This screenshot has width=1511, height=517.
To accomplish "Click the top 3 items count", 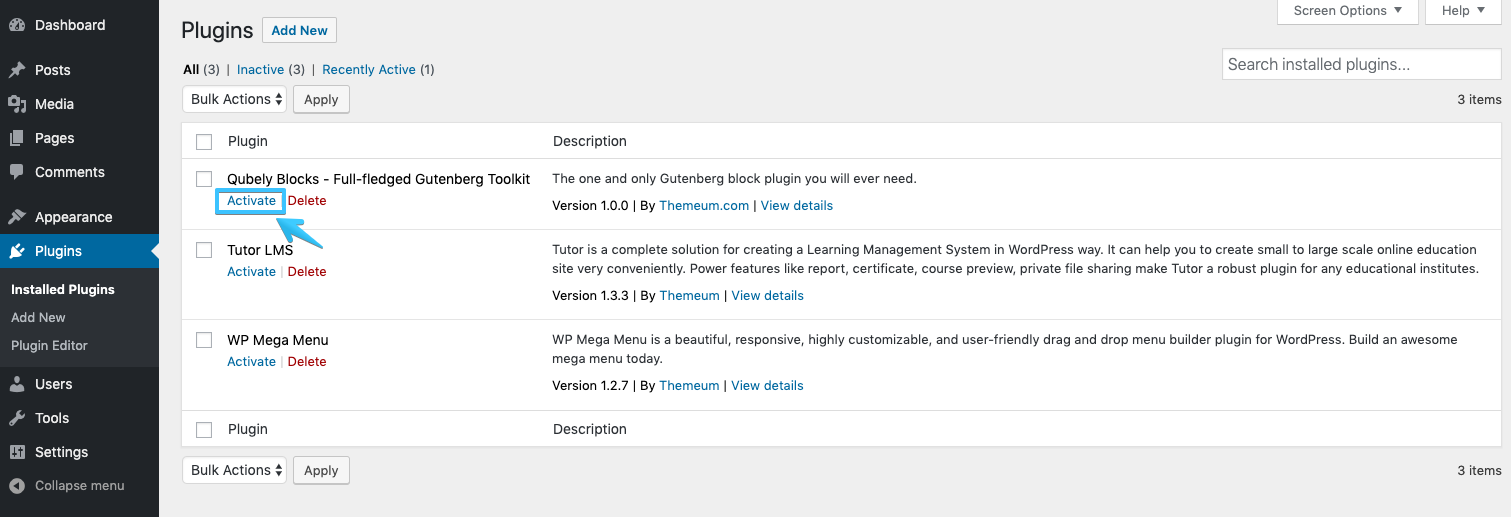I will pyautogui.click(x=1479, y=100).
